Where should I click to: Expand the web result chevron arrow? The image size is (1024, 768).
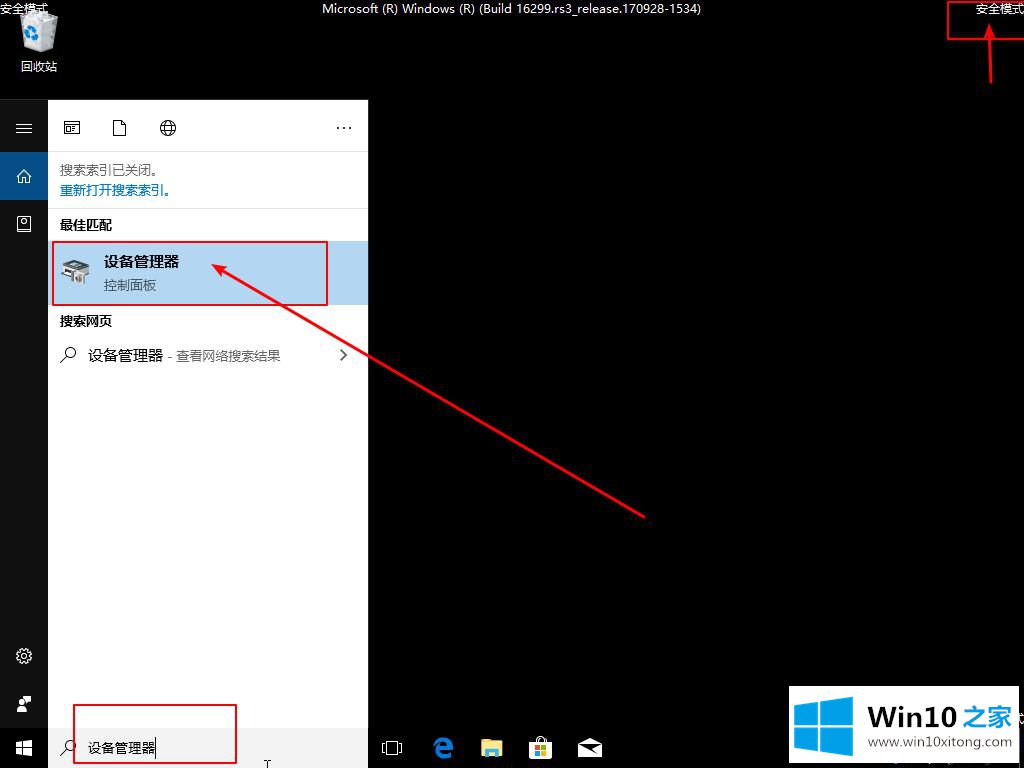tap(344, 355)
